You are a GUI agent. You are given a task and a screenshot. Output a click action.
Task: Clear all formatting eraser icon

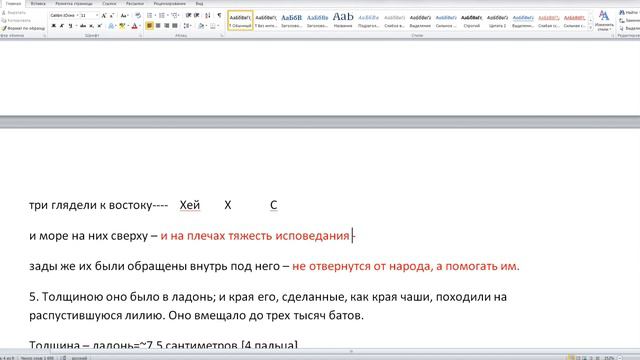138,16
